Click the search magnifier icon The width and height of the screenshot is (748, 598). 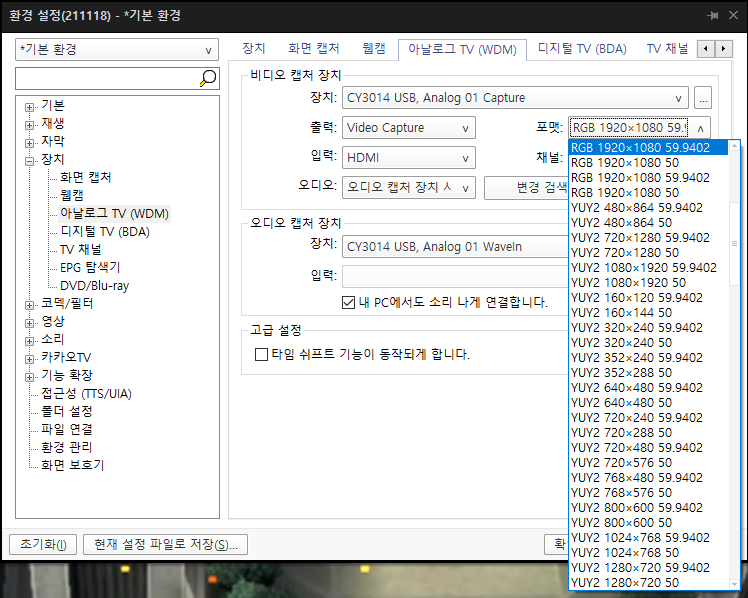pos(208,78)
